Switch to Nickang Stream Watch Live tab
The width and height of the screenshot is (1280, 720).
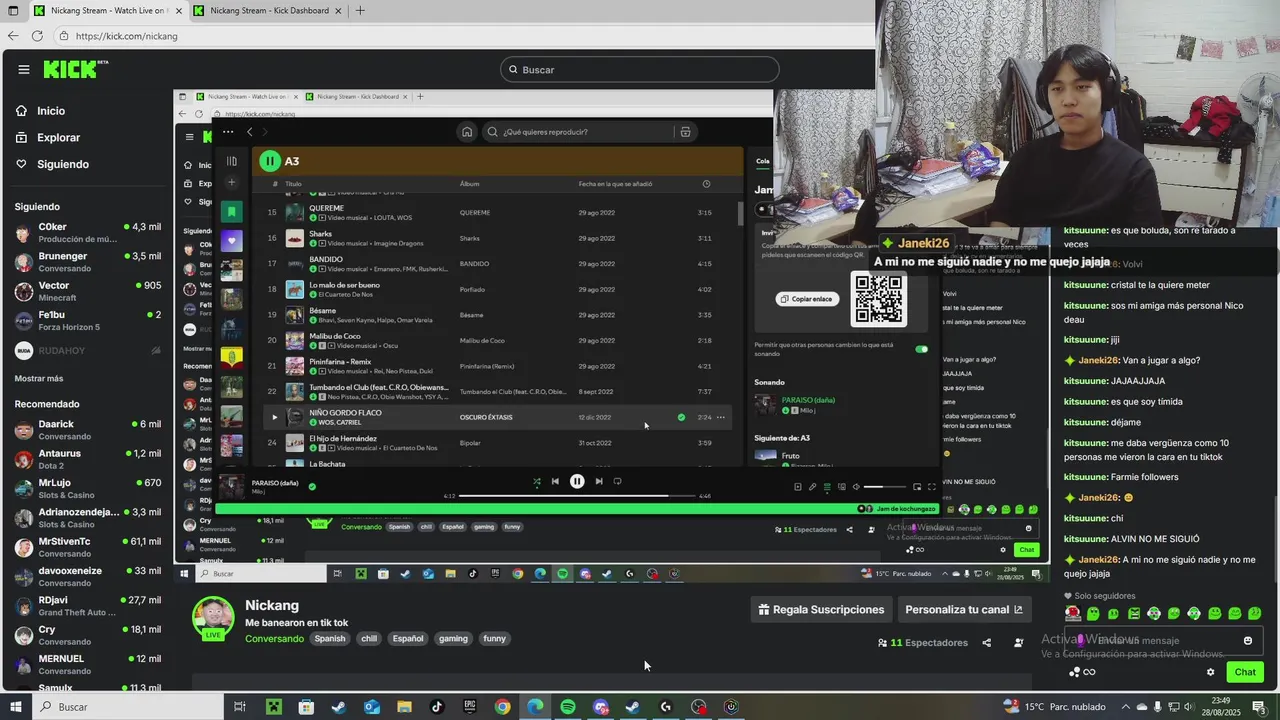coord(108,10)
